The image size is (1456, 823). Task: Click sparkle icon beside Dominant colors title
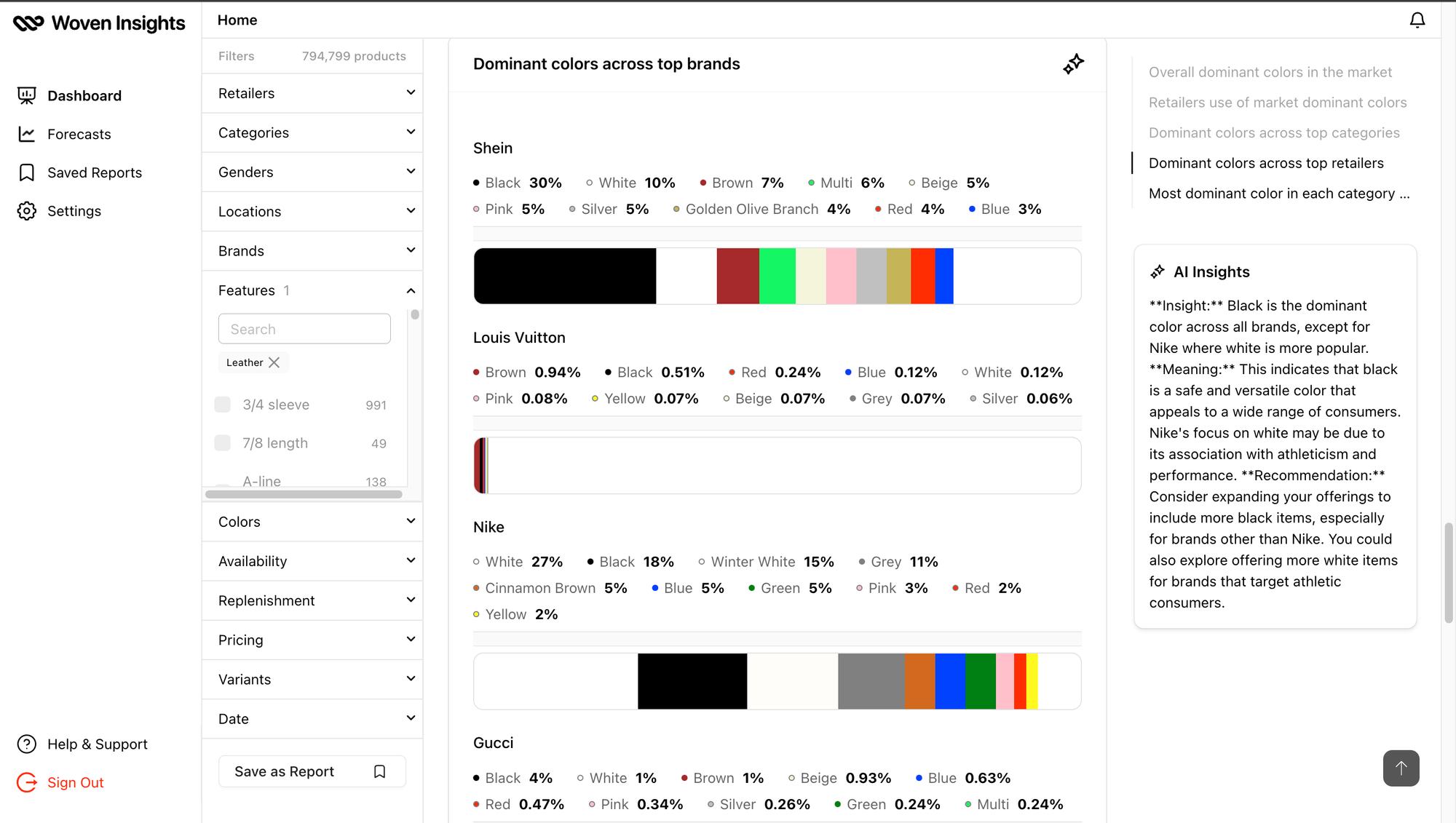point(1073,64)
